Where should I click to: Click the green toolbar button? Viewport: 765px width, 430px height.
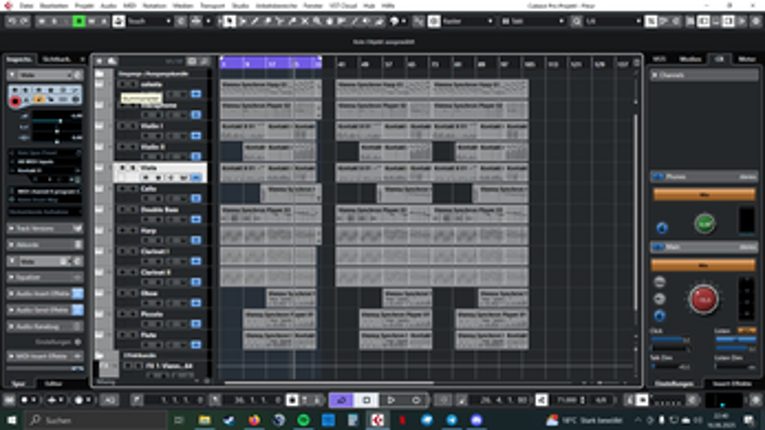click(80, 21)
